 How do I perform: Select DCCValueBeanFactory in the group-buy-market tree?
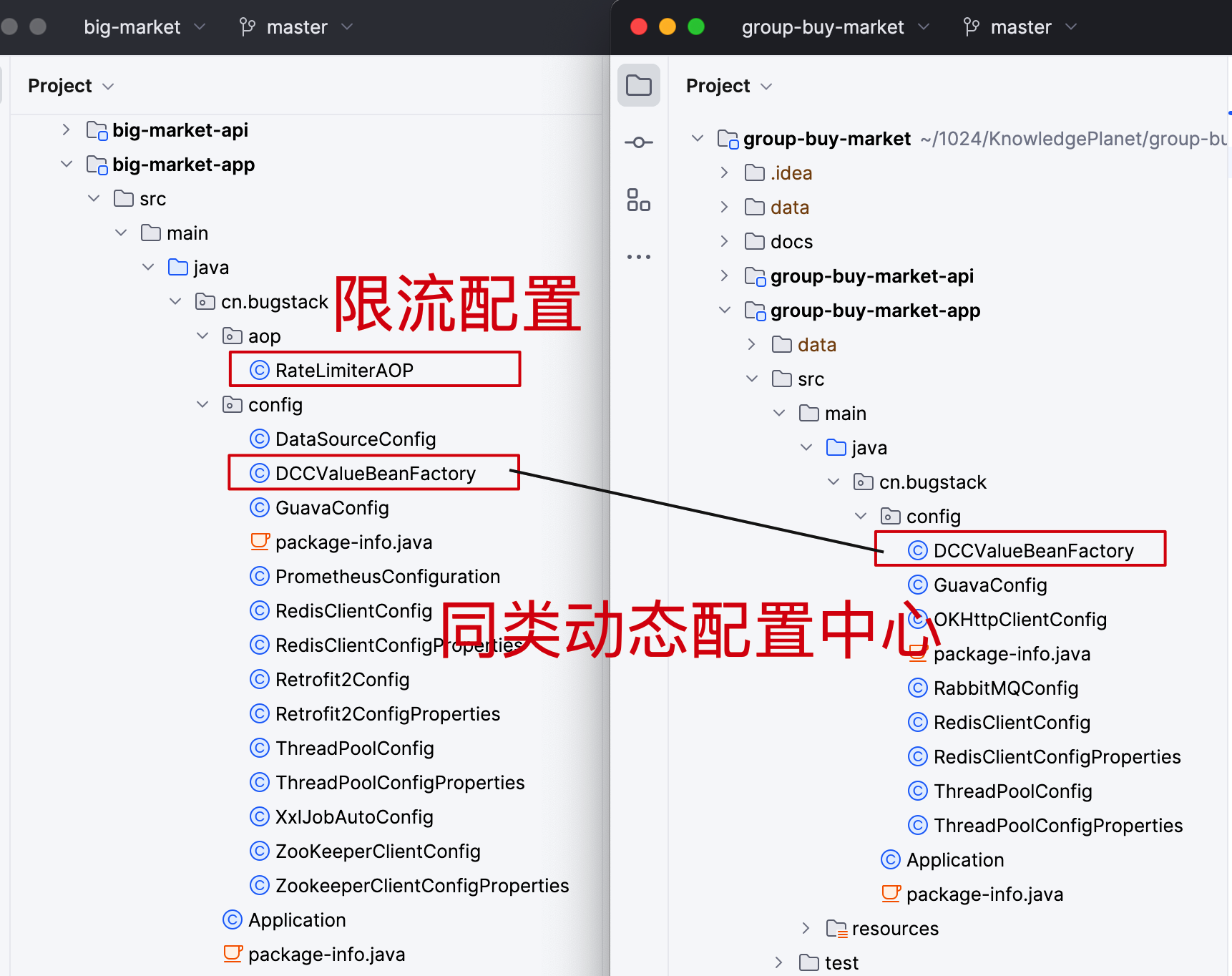[1033, 550]
